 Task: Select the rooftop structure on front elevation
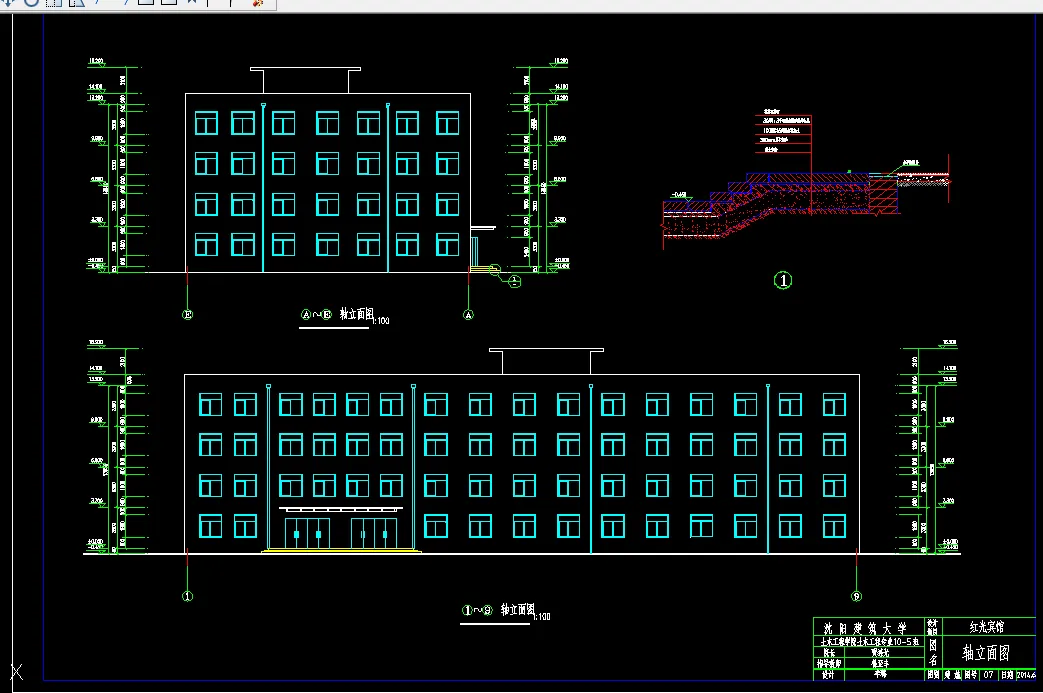tap(546, 361)
